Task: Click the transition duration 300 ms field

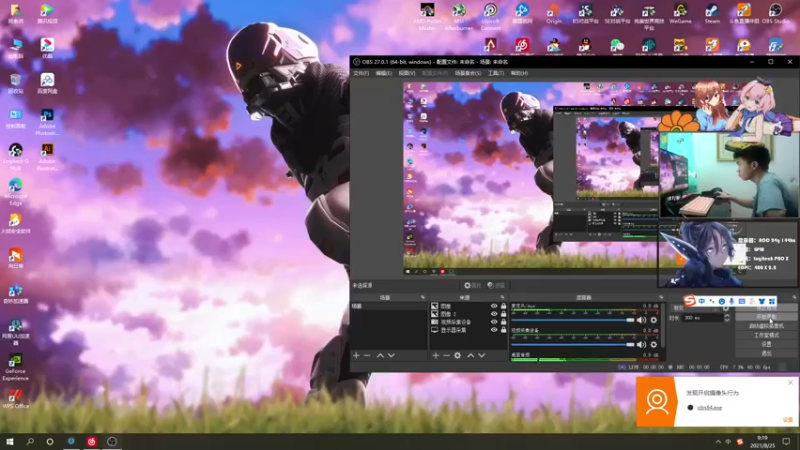Action: coord(703,318)
